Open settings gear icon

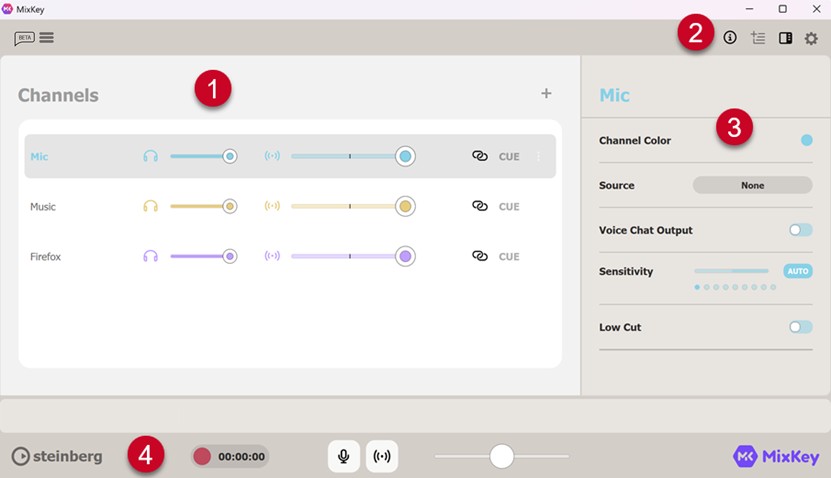point(811,38)
